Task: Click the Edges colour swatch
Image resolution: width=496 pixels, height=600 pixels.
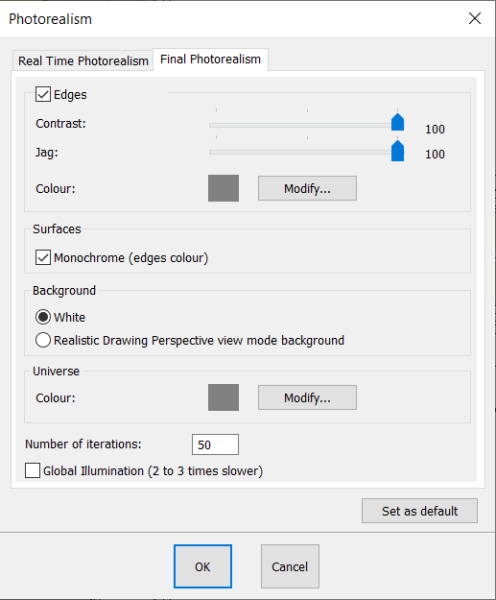Action: tap(224, 188)
